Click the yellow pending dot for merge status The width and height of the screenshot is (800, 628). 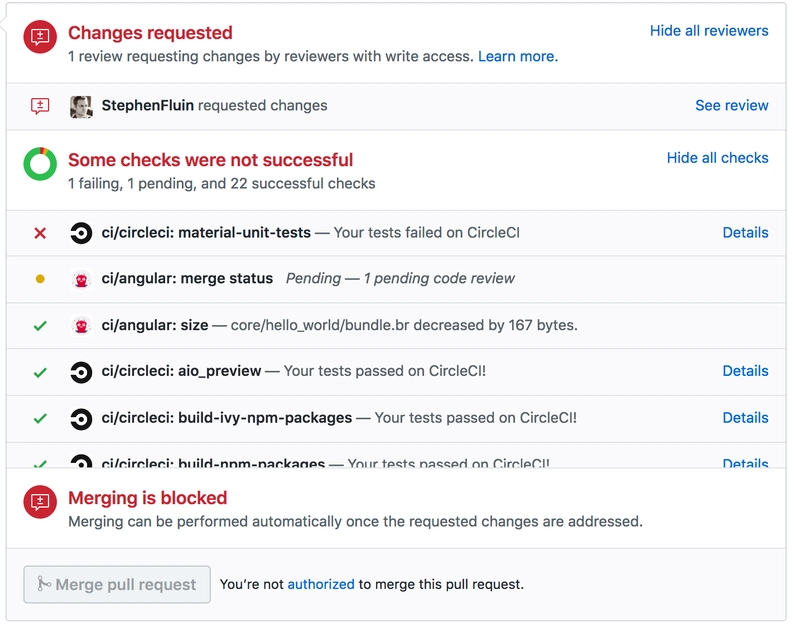pos(40,279)
